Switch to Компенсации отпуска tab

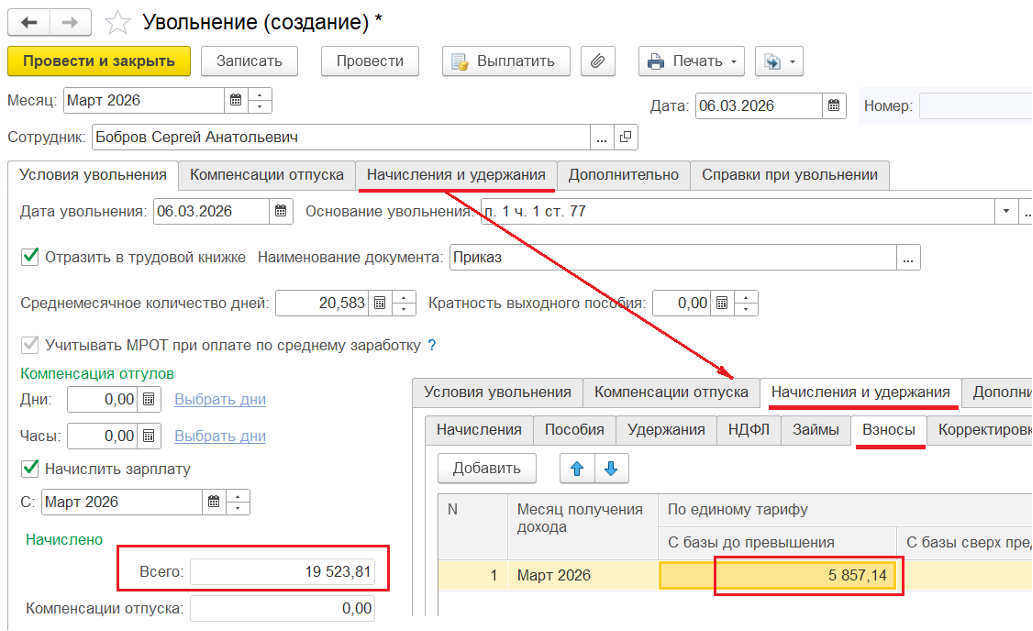click(x=267, y=175)
